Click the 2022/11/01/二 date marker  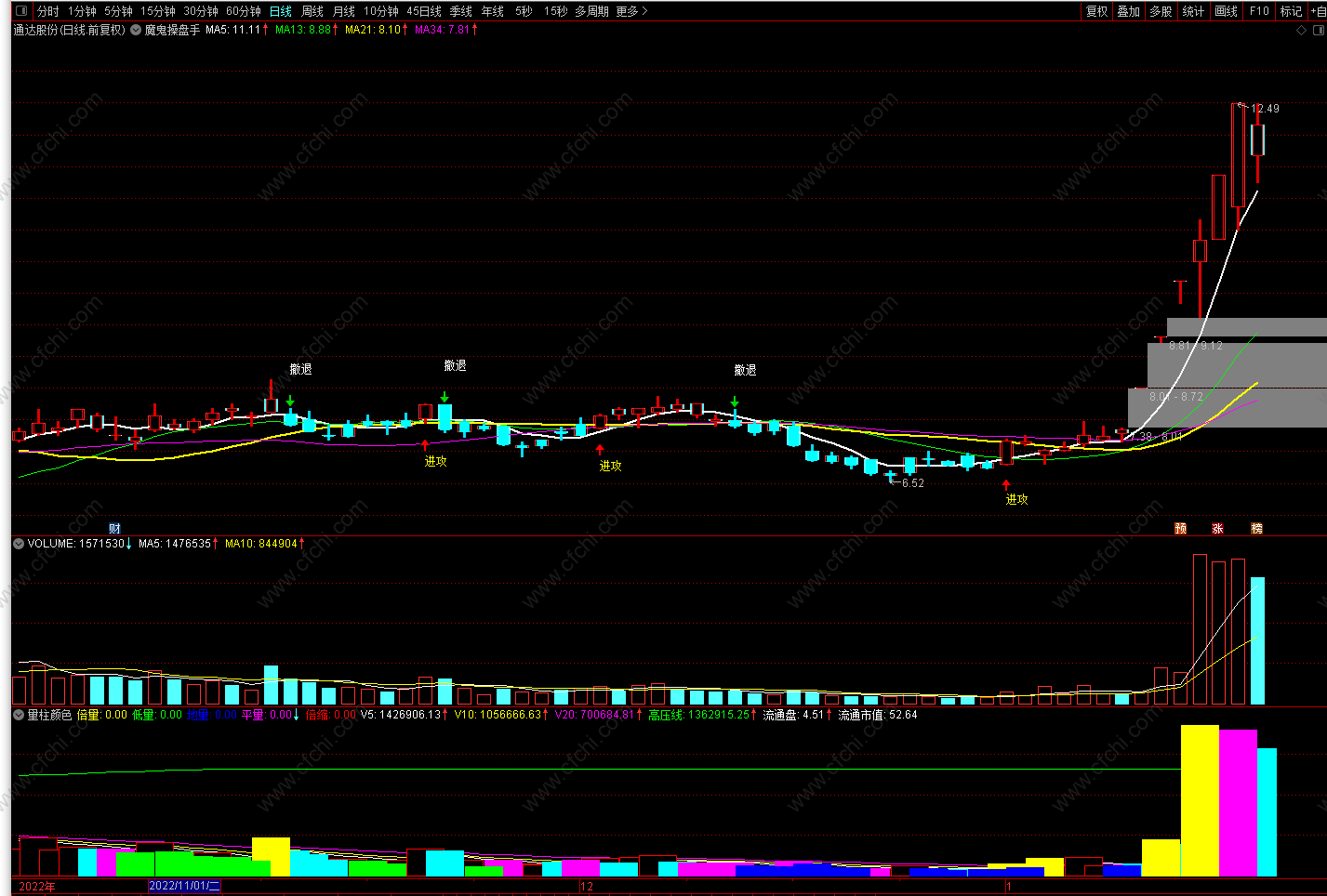point(185,887)
